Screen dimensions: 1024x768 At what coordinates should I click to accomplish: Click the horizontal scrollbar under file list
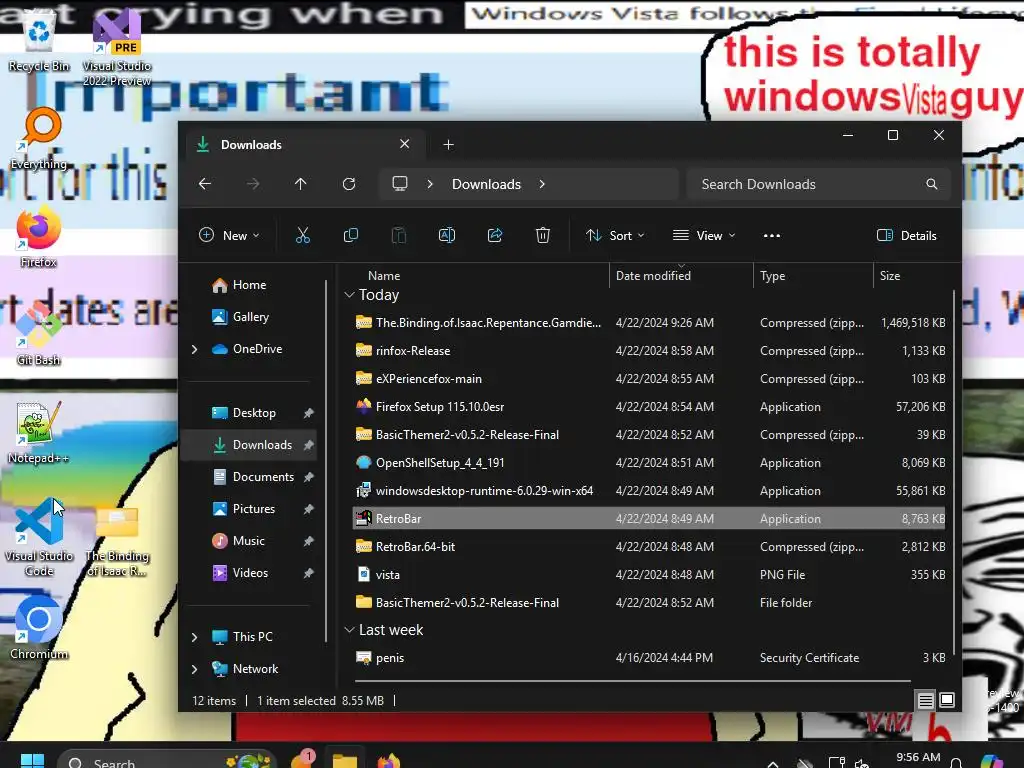[x=633, y=680]
